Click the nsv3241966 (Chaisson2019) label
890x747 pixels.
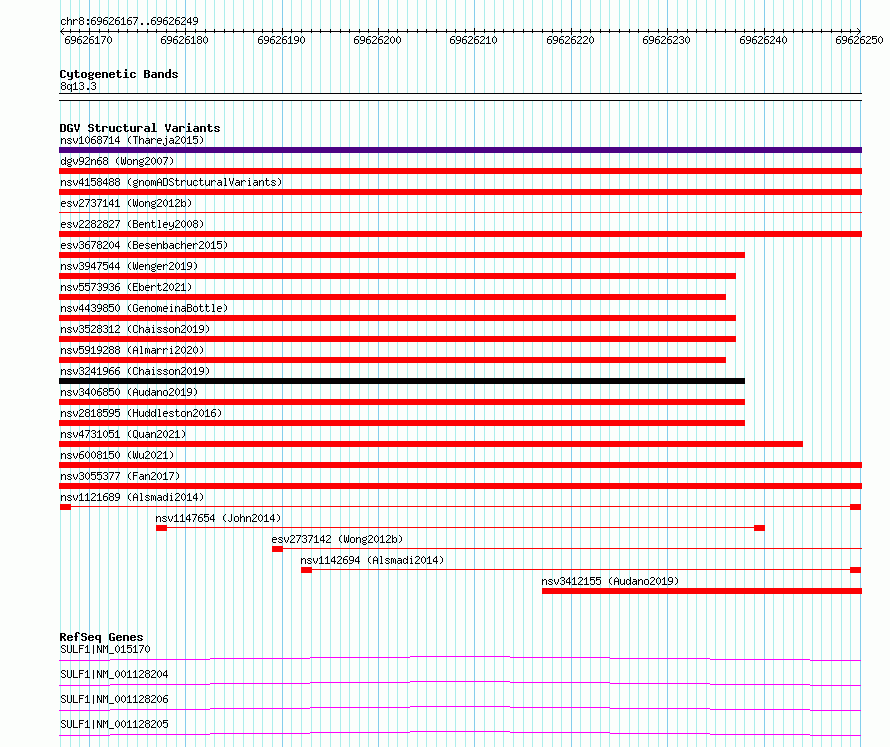click(135, 371)
